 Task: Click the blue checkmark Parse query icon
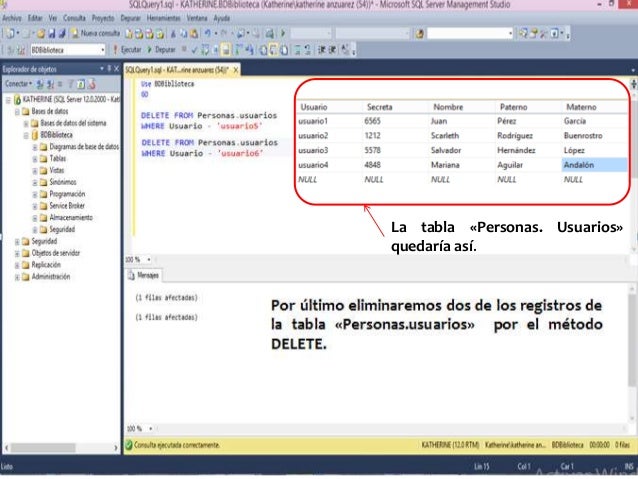(194, 50)
